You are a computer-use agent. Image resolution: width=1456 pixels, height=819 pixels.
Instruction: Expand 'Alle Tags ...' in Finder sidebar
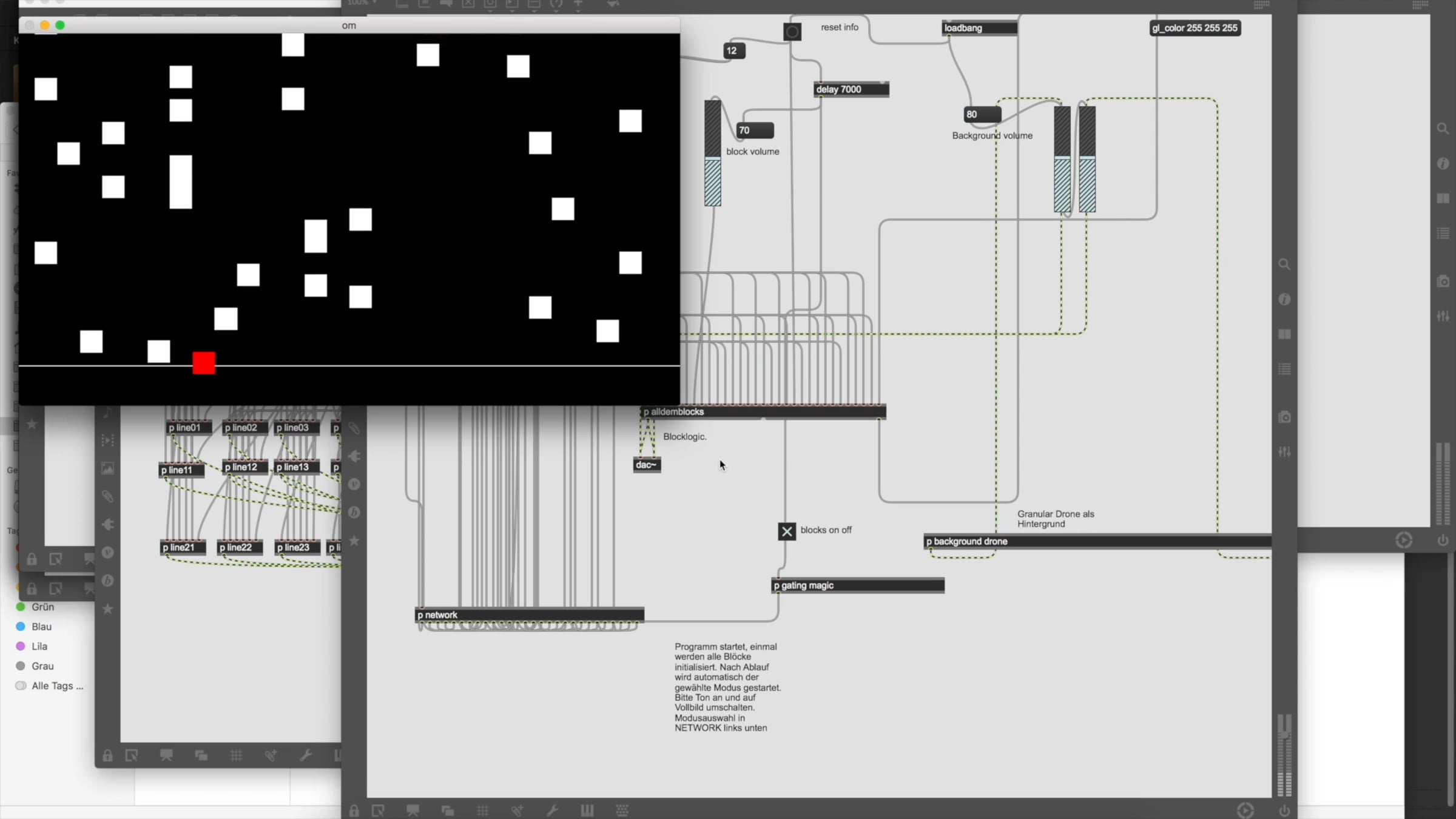click(x=57, y=686)
